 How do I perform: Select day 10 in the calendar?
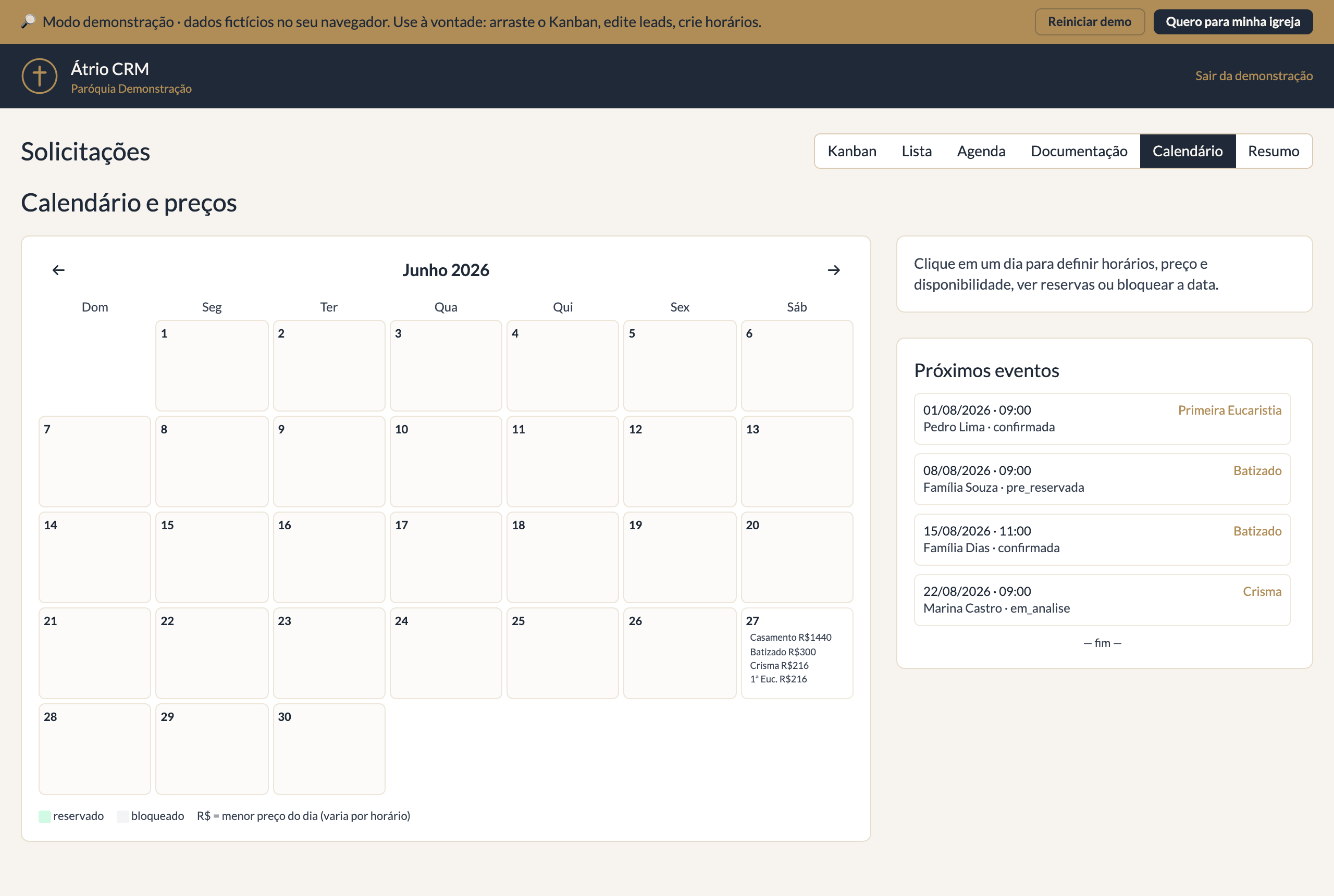pos(446,462)
